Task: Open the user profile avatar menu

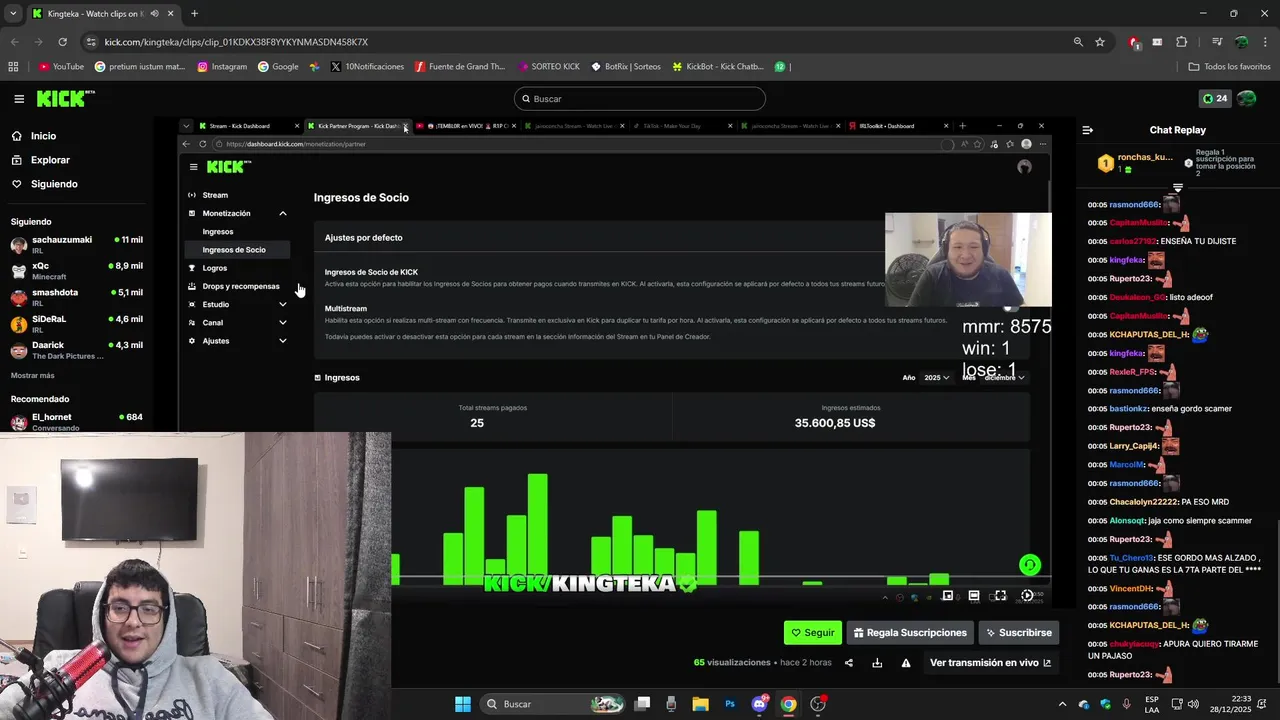Action: [x=1246, y=99]
